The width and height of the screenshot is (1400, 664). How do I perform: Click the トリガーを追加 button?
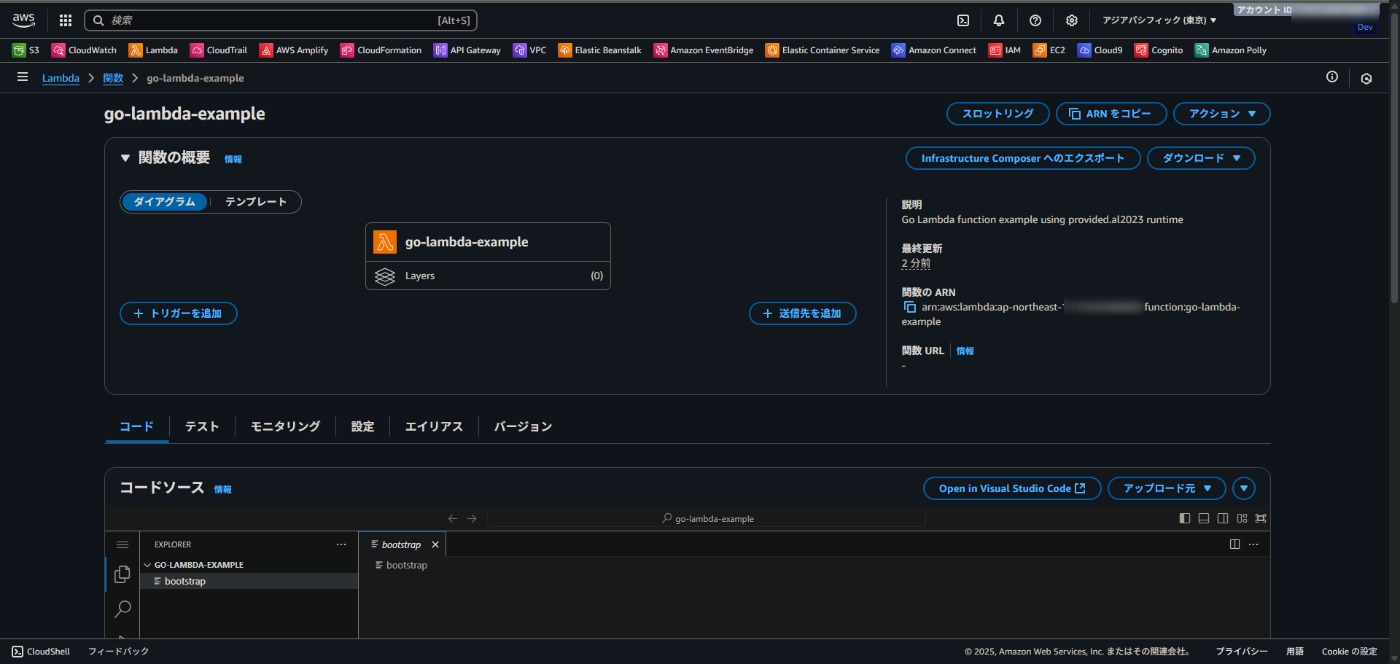(179, 313)
